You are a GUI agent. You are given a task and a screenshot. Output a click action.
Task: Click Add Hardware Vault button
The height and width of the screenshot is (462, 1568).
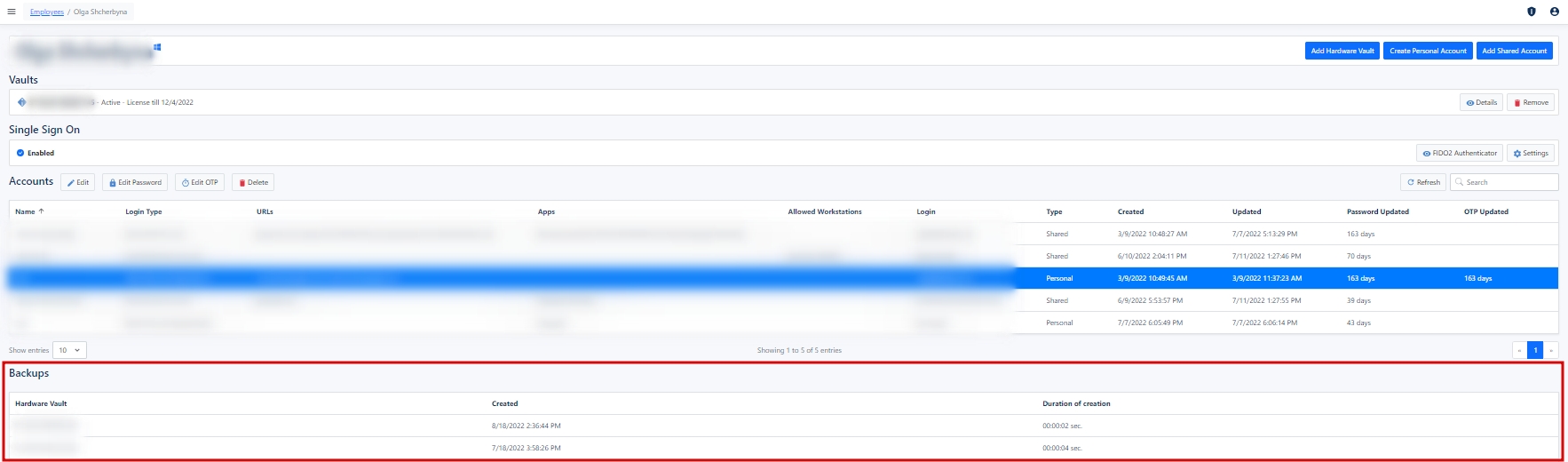[1342, 51]
